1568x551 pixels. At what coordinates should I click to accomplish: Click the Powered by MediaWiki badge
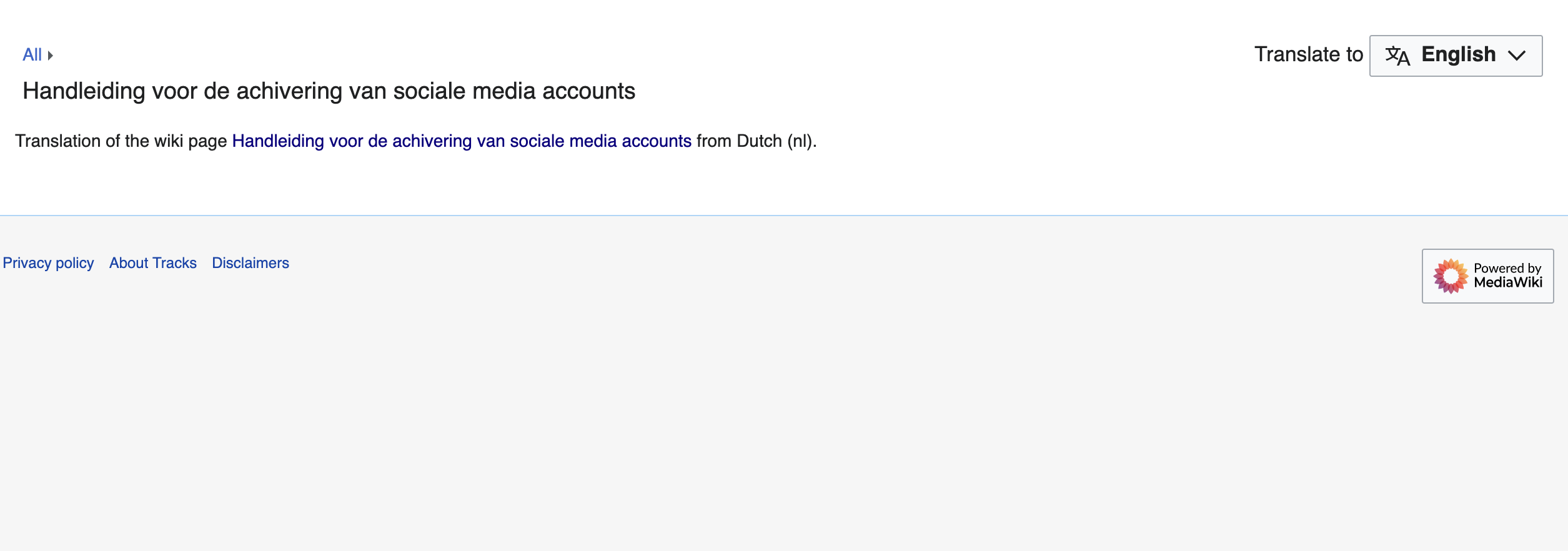click(1487, 276)
